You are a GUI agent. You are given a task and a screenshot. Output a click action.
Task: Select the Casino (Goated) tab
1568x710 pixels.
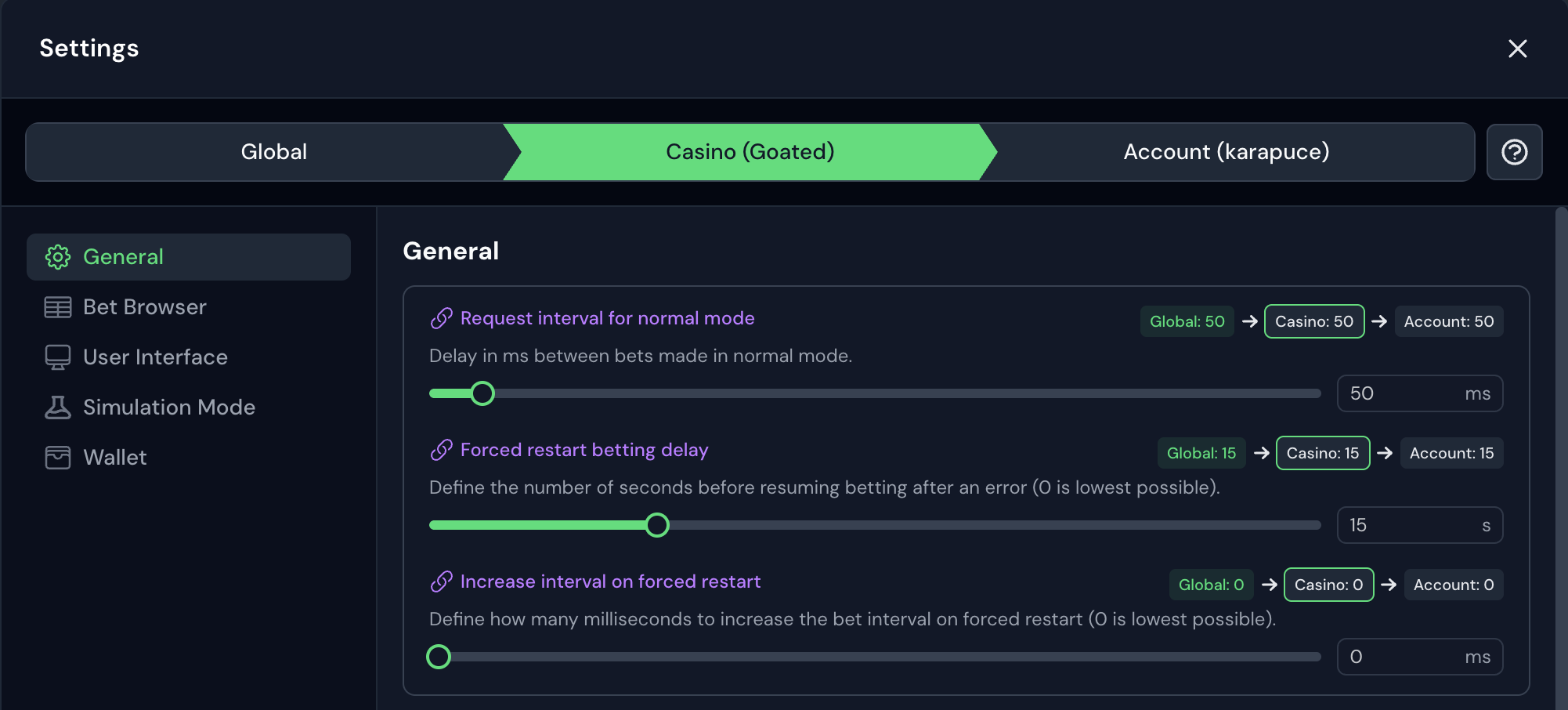pyautogui.click(x=750, y=152)
